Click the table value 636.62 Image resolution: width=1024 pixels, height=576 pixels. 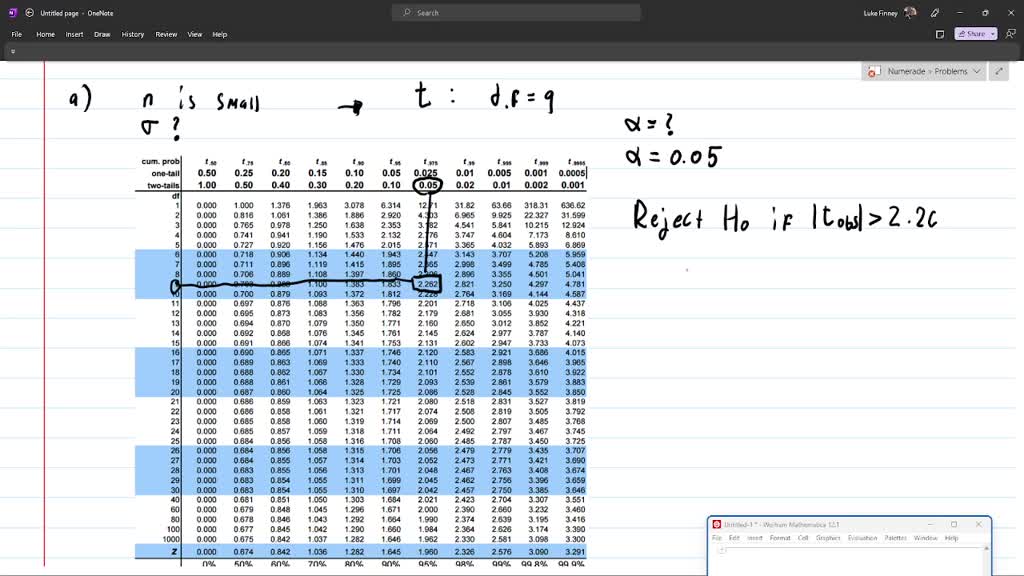pos(572,205)
